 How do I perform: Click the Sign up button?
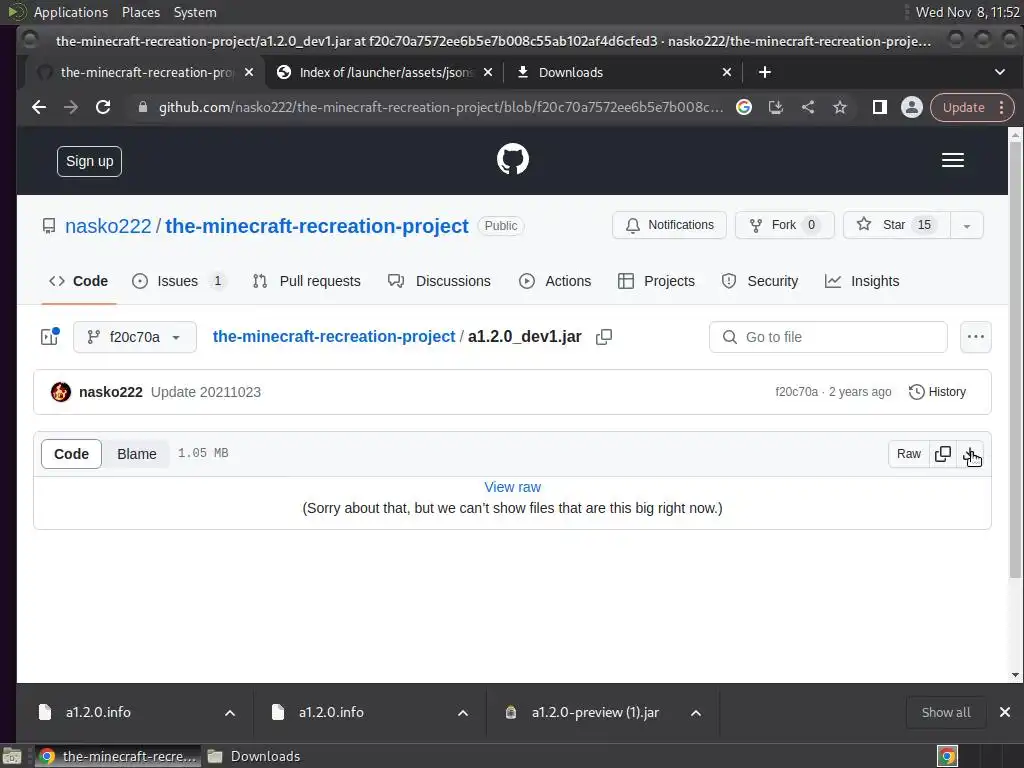pyautogui.click(x=89, y=161)
